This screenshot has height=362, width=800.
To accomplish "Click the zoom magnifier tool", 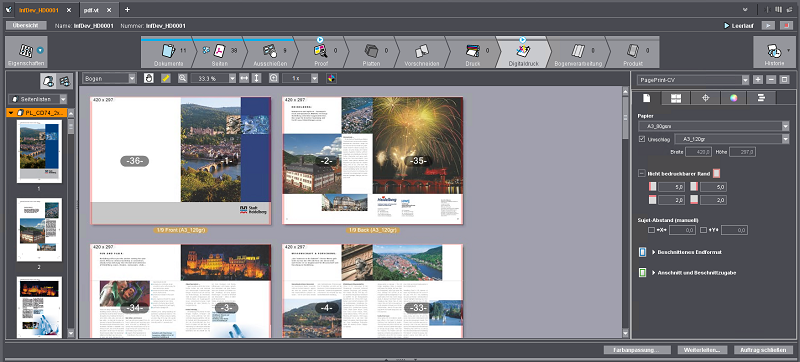I will pyautogui.click(x=183, y=79).
